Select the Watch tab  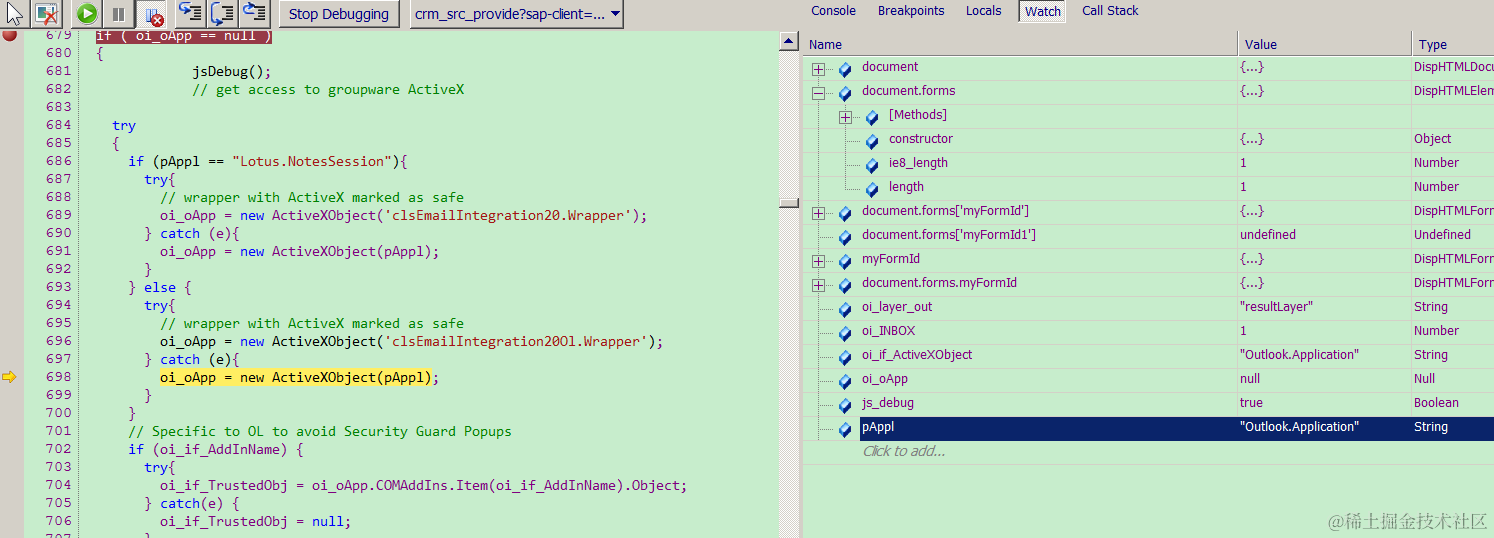click(1042, 12)
